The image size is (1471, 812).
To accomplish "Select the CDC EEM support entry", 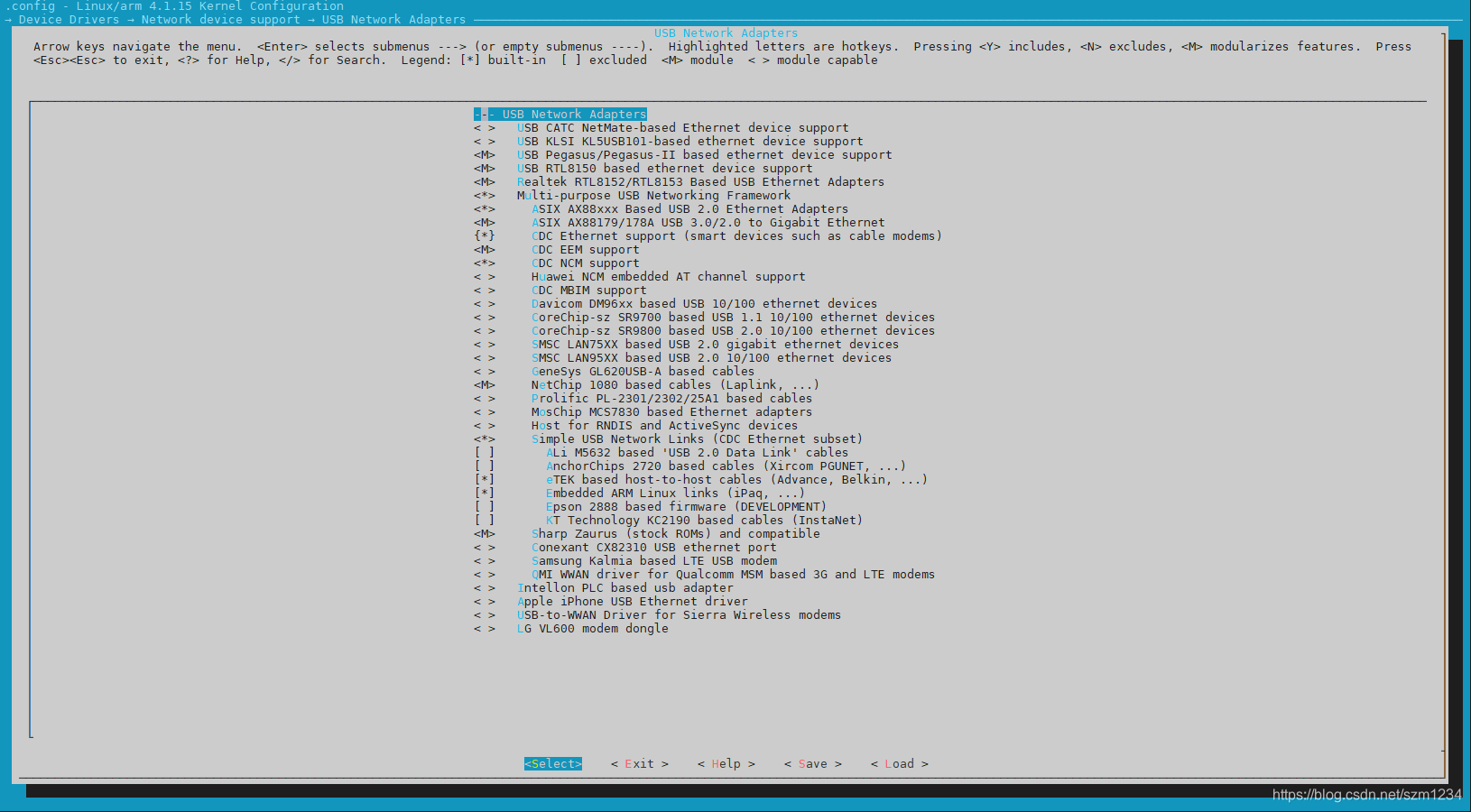I will (x=586, y=250).
